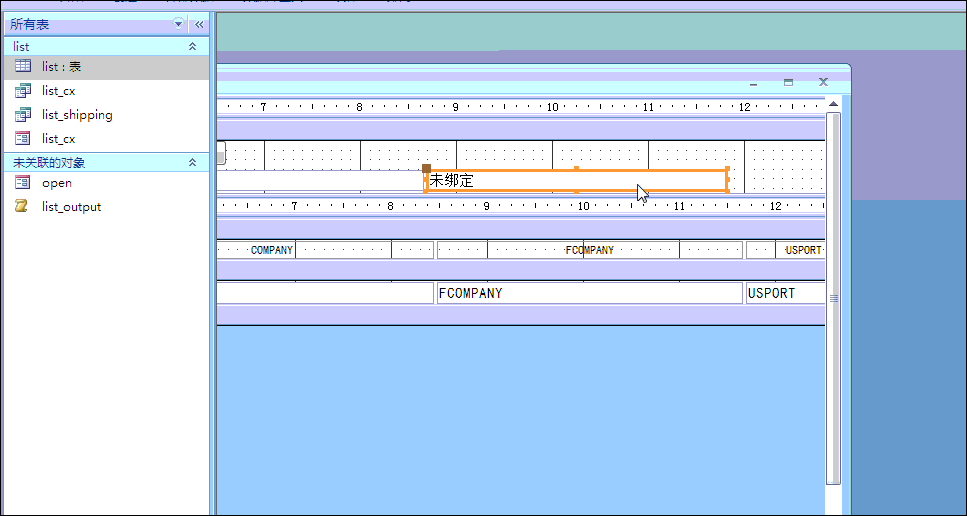Click the query icon next to list_shipping

(x=23, y=114)
